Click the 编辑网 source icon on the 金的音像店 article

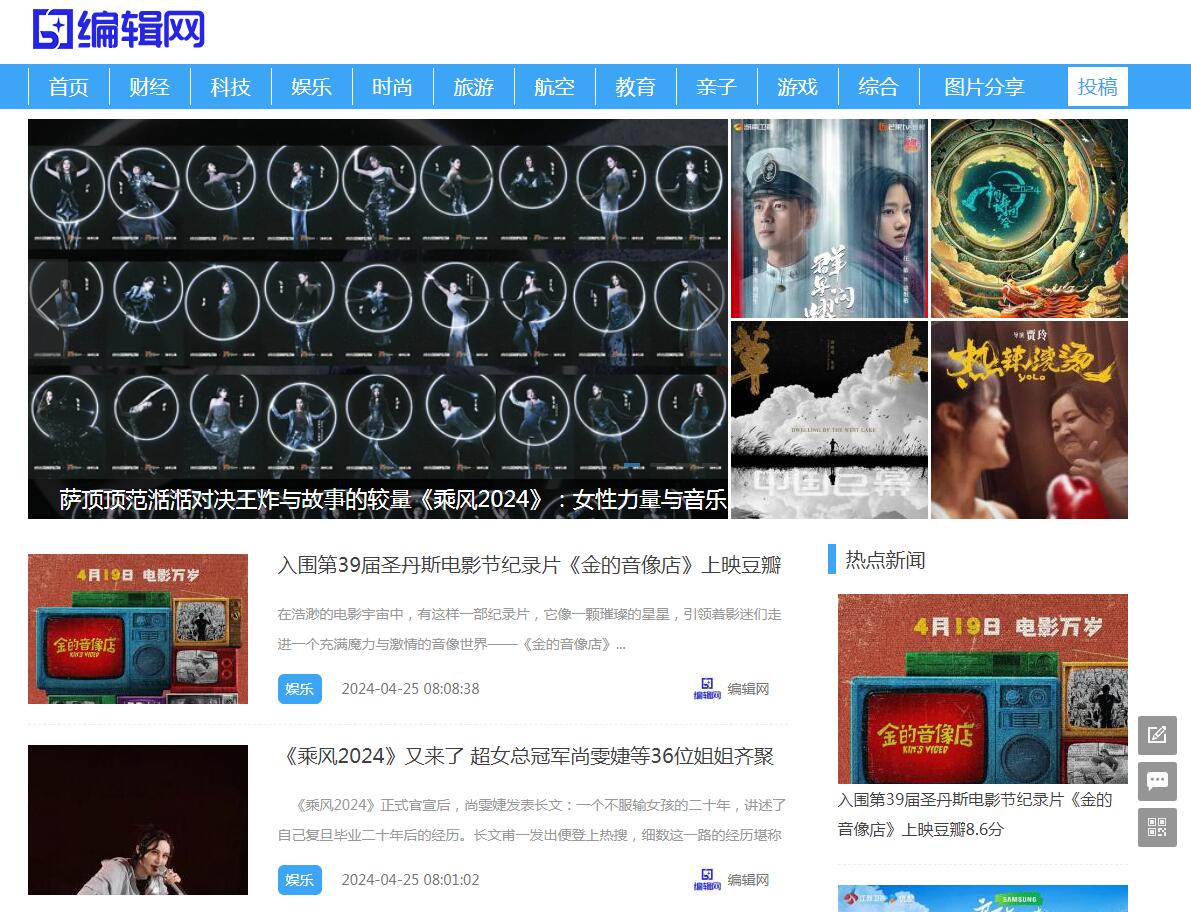707,688
